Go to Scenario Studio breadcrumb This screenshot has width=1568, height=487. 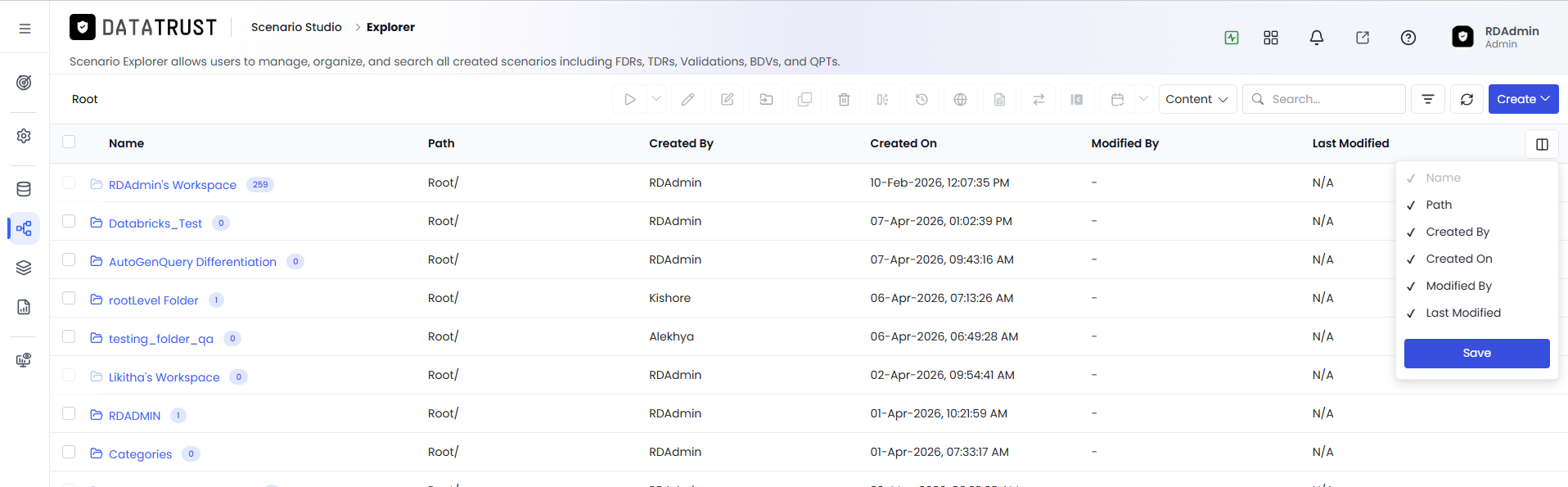coord(296,27)
